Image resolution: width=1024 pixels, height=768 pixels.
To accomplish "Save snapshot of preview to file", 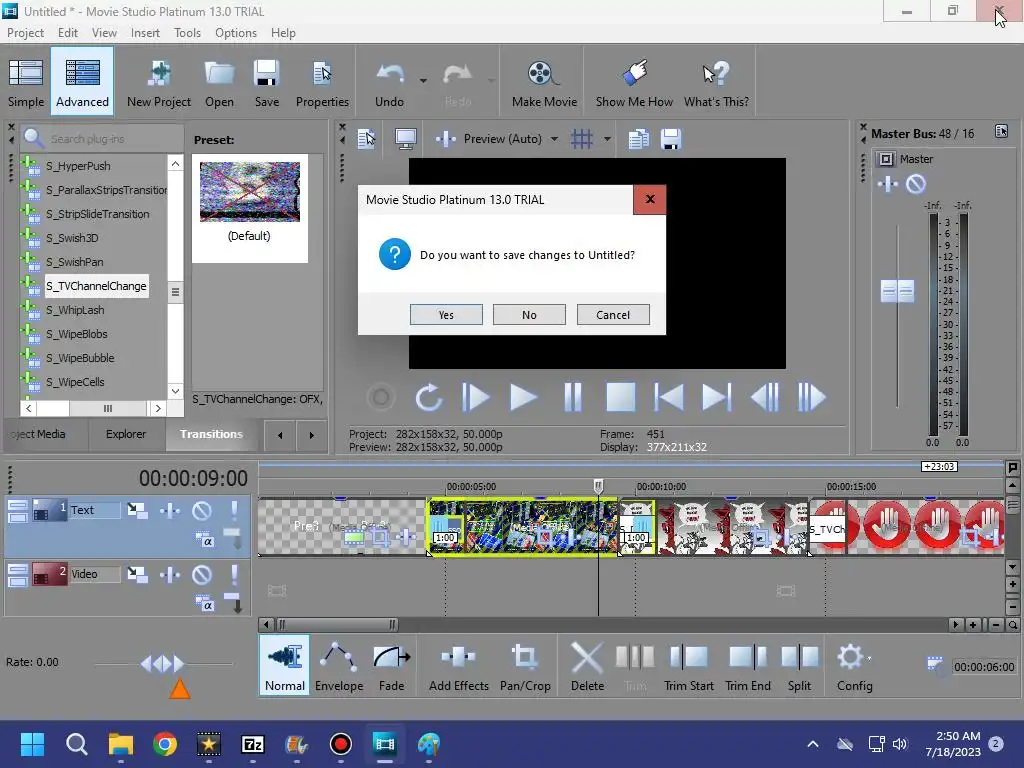I will click(671, 138).
